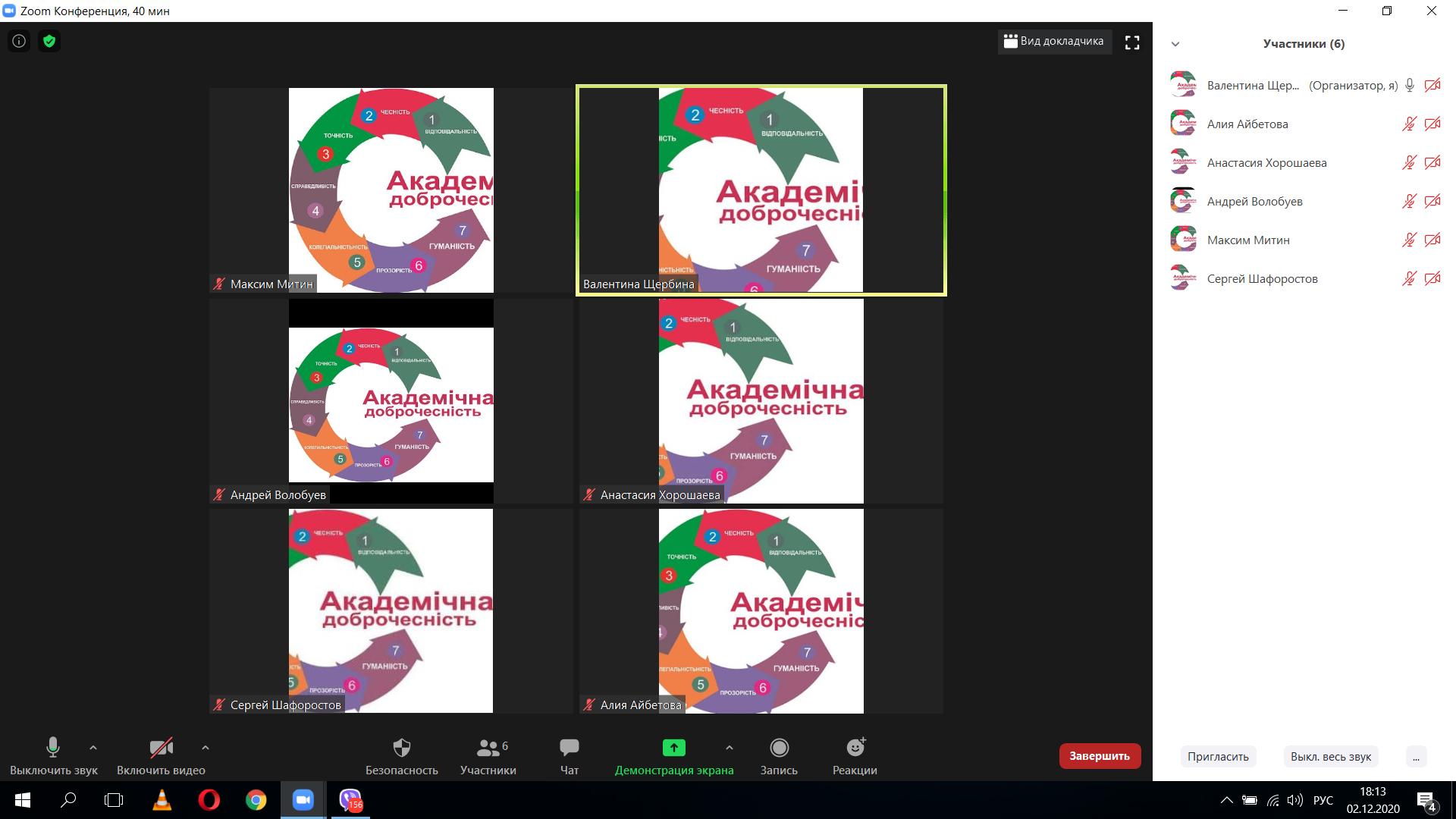End the meeting with Завершить

point(1100,755)
